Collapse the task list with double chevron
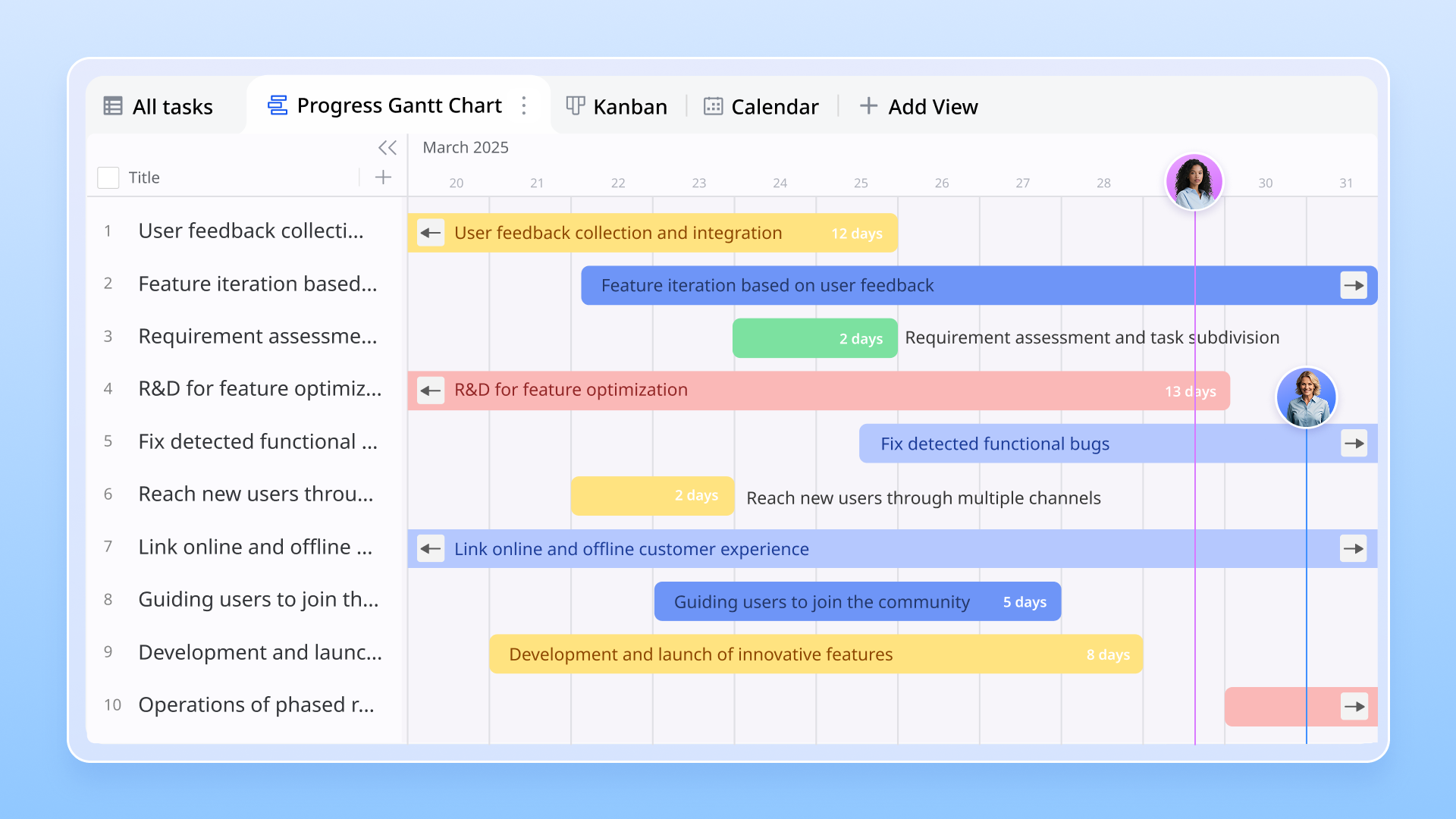This screenshot has height=819, width=1456. (388, 147)
